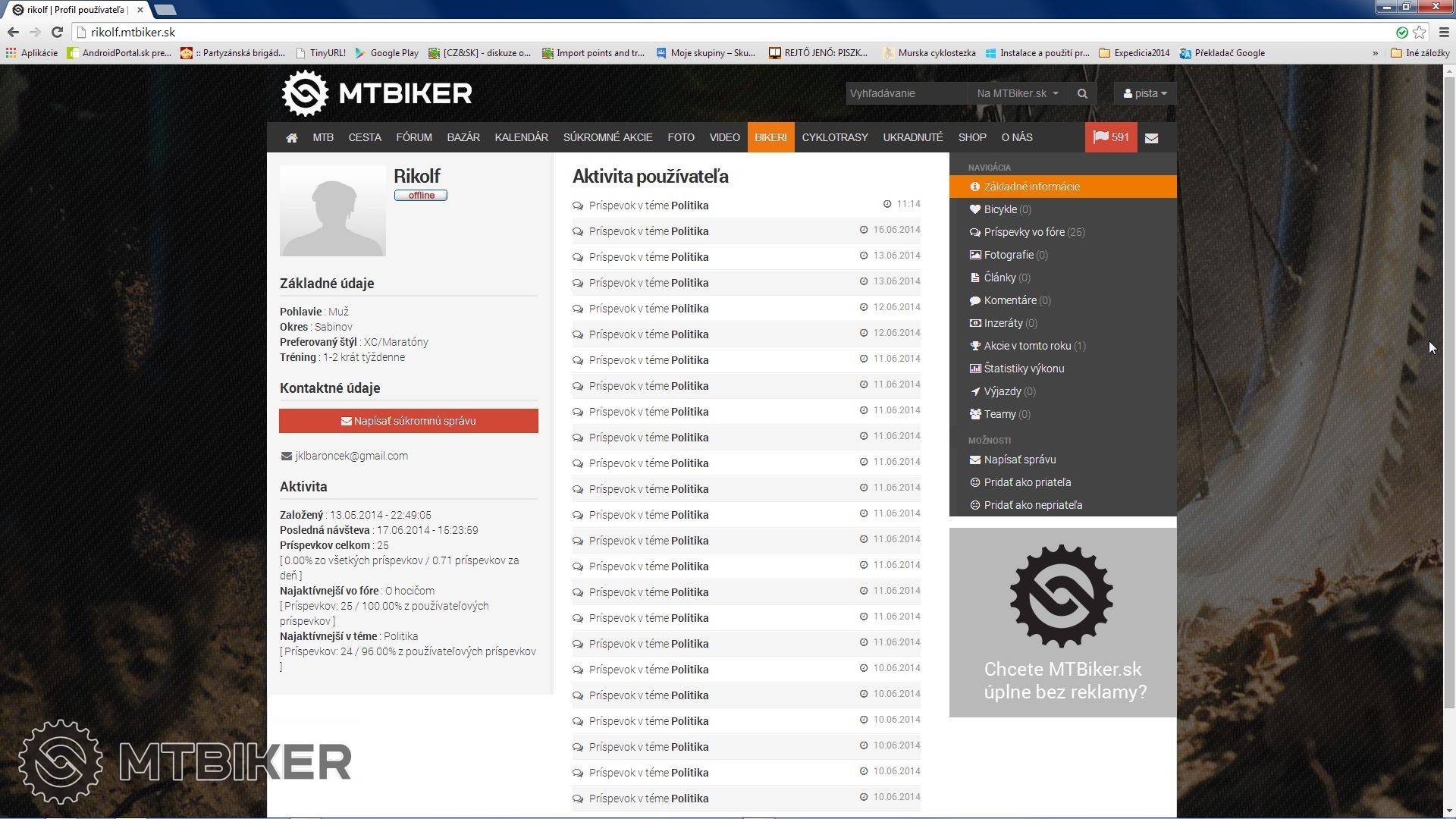
Task: Click 'Pridať ako priateľa' option
Action: tap(1027, 482)
